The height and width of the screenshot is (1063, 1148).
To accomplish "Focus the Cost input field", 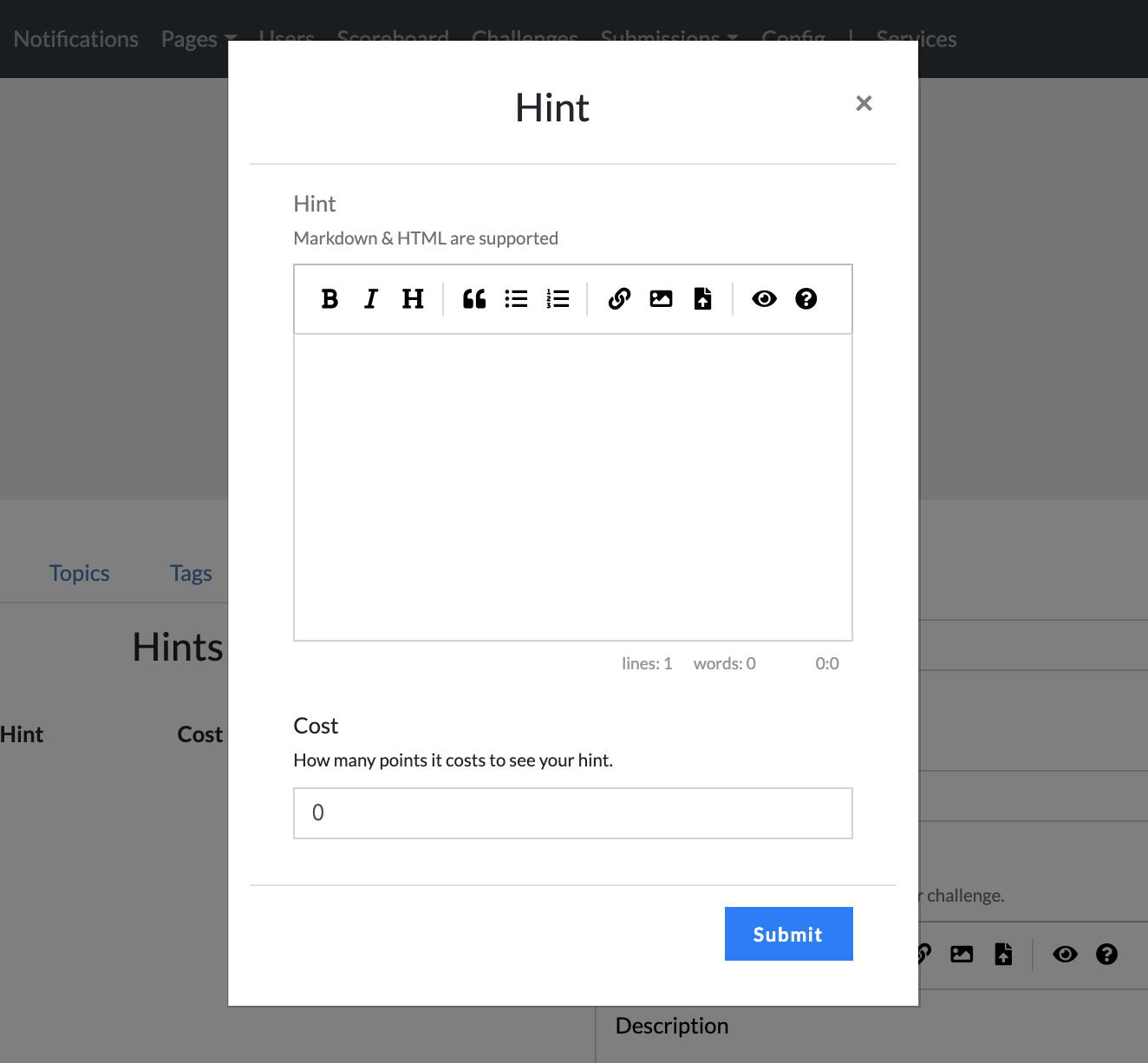I will point(572,813).
